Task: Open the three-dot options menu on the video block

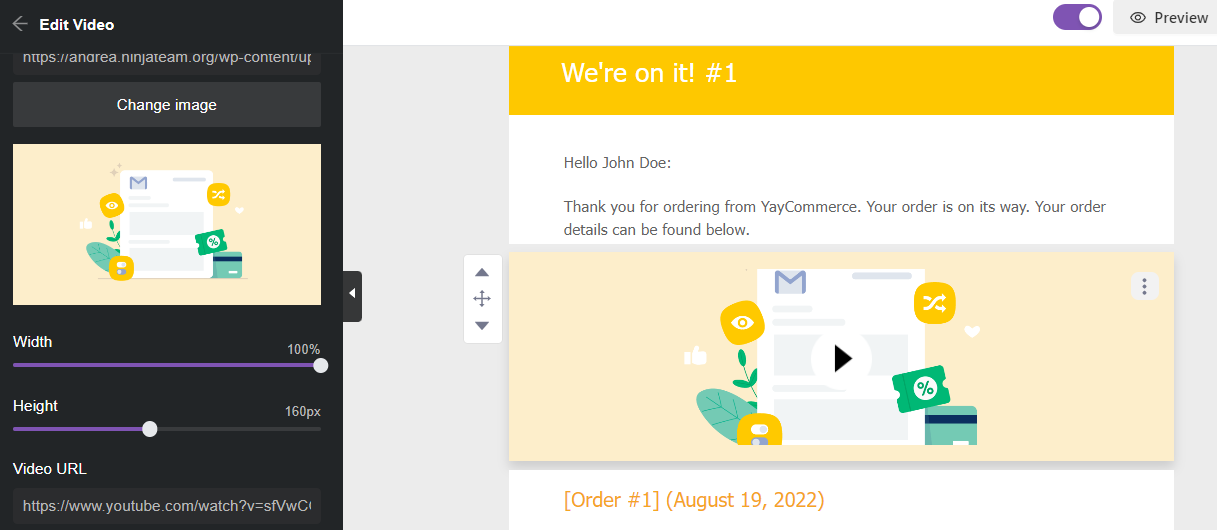Action: (1144, 286)
